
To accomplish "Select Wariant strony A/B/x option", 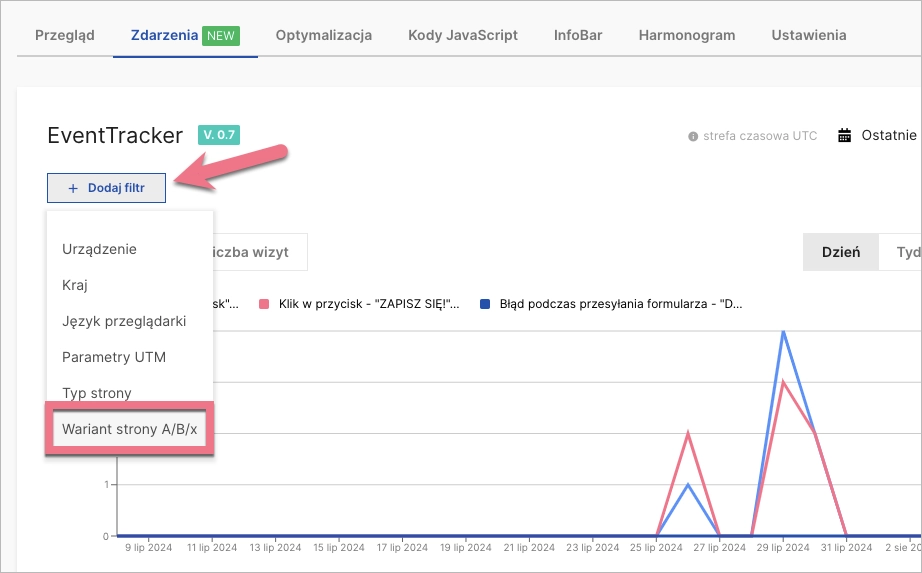I will point(130,429).
